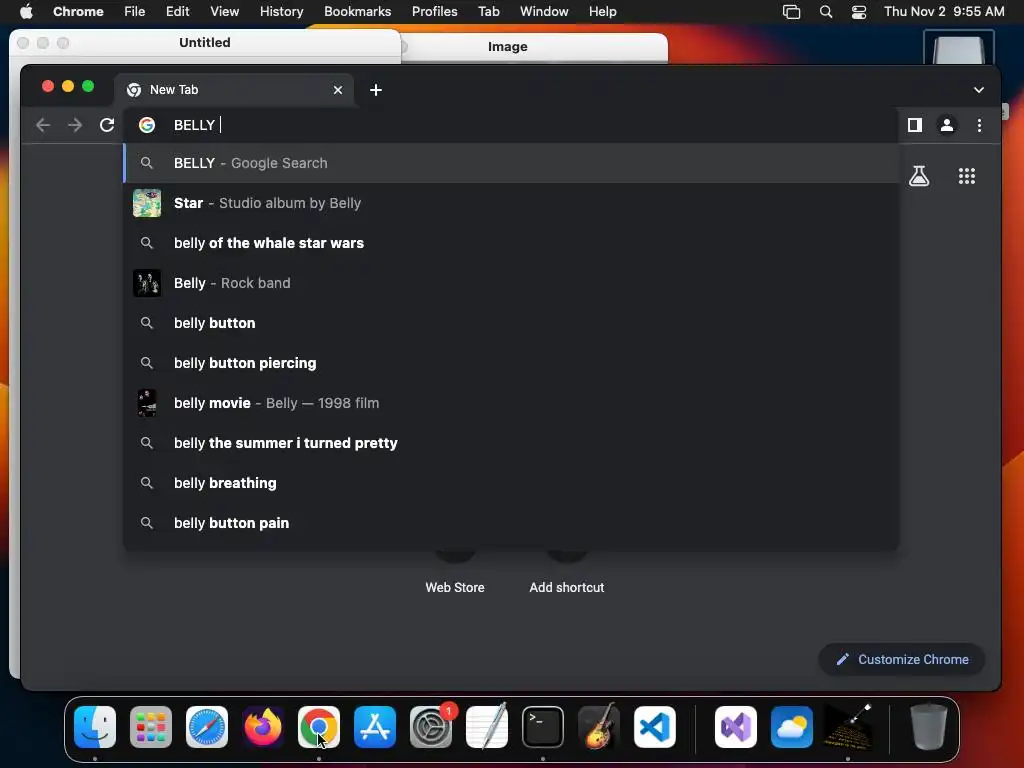This screenshot has height=768, width=1024.
Task: Close the New Tab tab
Action: click(x=338, y=89)
